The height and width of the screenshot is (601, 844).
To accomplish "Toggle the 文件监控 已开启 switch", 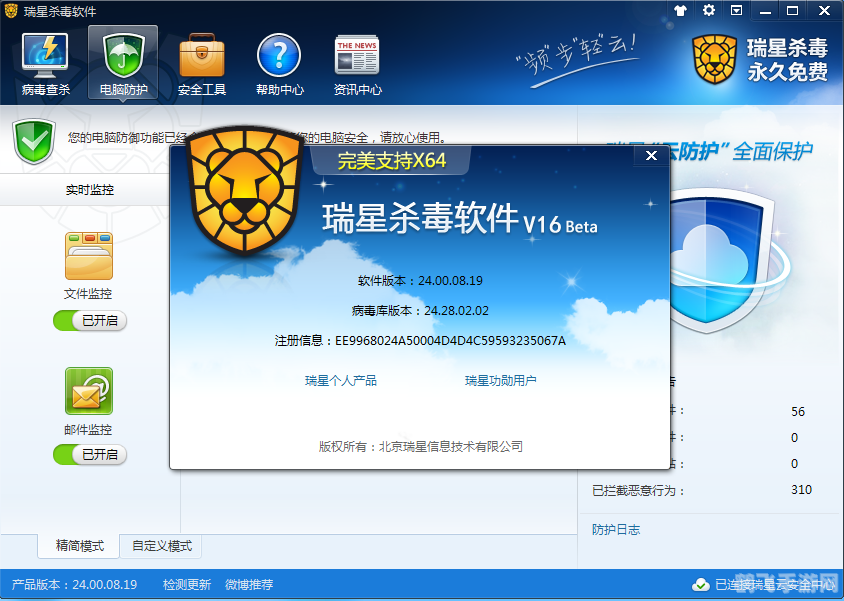I will click(90, 320).
